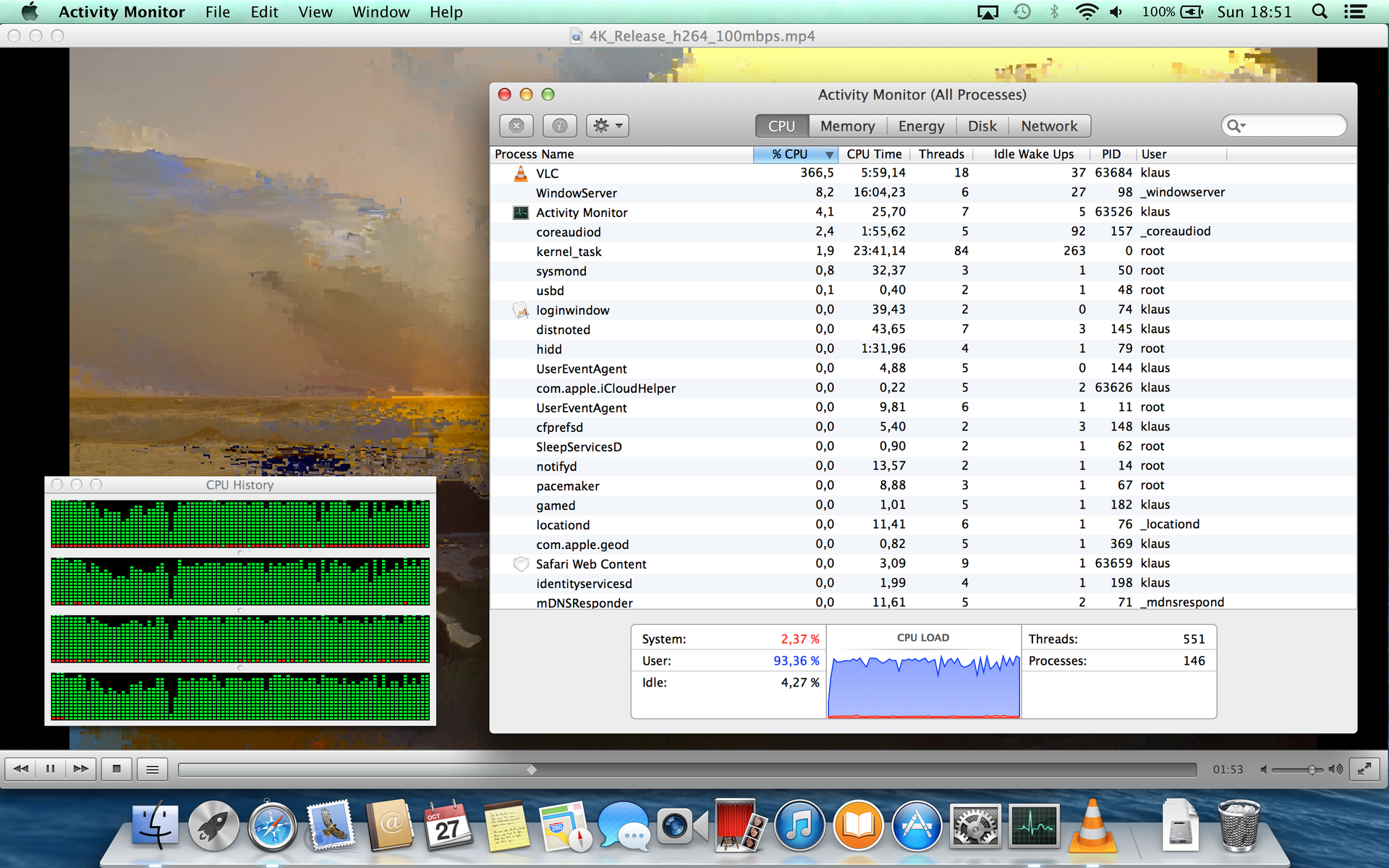Open the Help menu
This screenshot has height=868, width=1389.
tap(446, 12)
